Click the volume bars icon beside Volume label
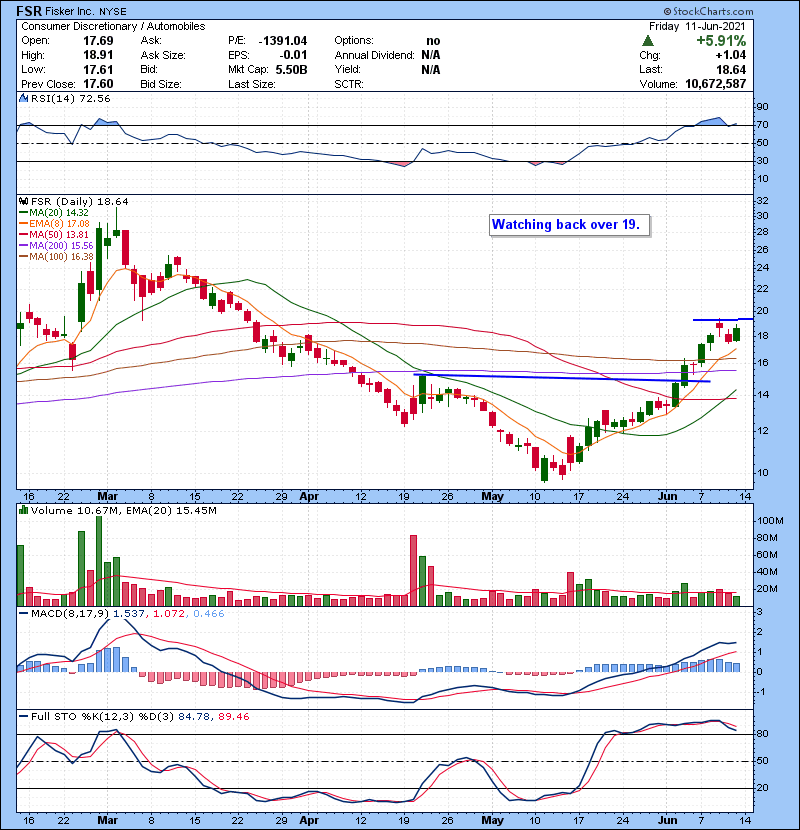800x830 pixels. coord(24,510)
